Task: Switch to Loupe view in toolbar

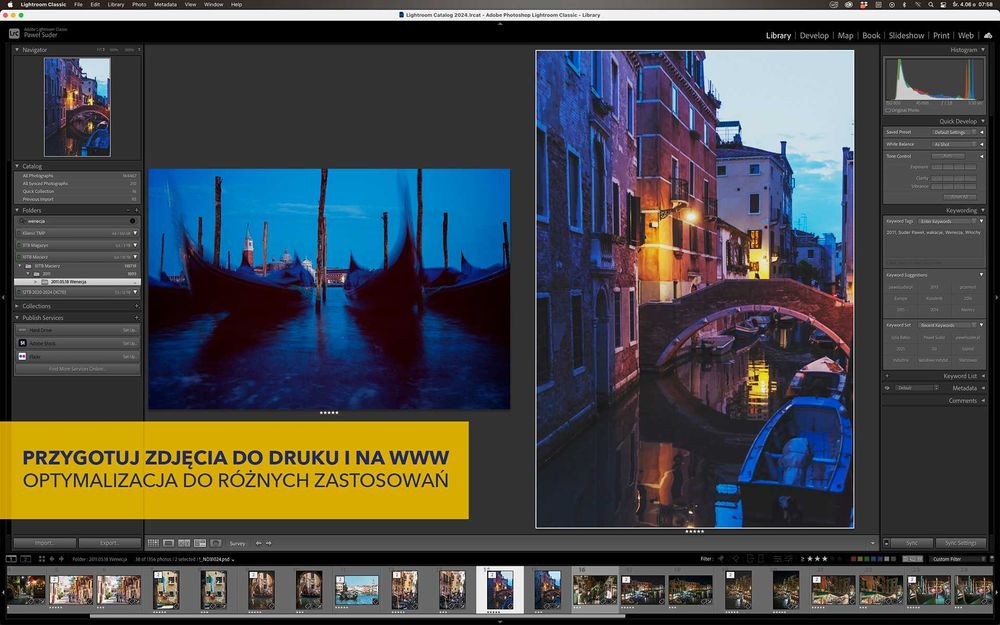Action: (168, 543)
